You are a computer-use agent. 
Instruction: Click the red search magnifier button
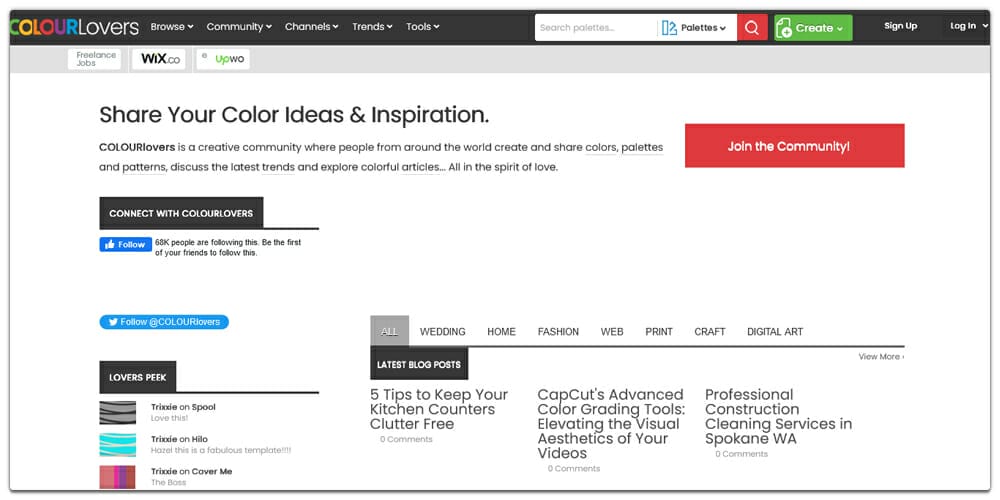(752, 27)
